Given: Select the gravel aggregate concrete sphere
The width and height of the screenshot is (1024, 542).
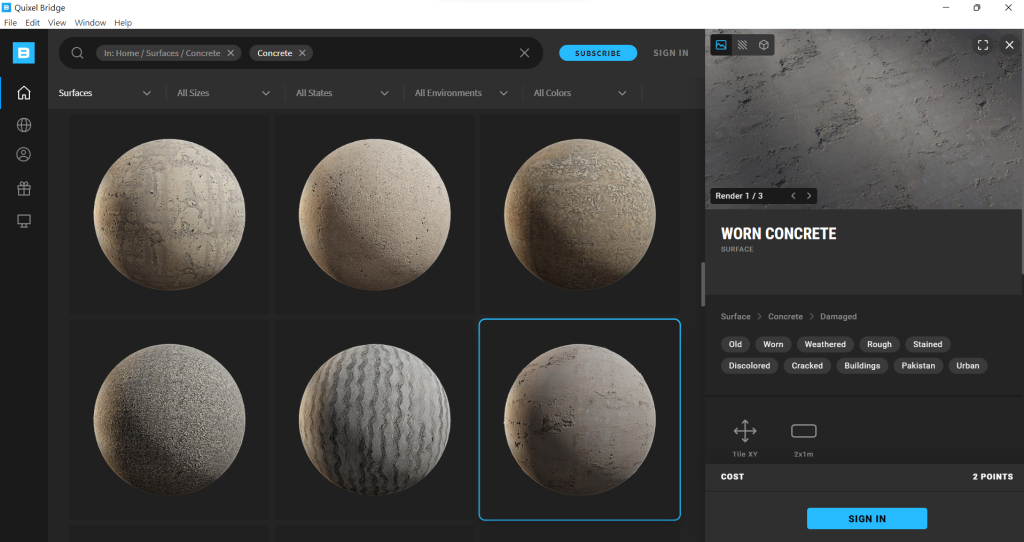Looking at the screenshot, I should 169,419.
